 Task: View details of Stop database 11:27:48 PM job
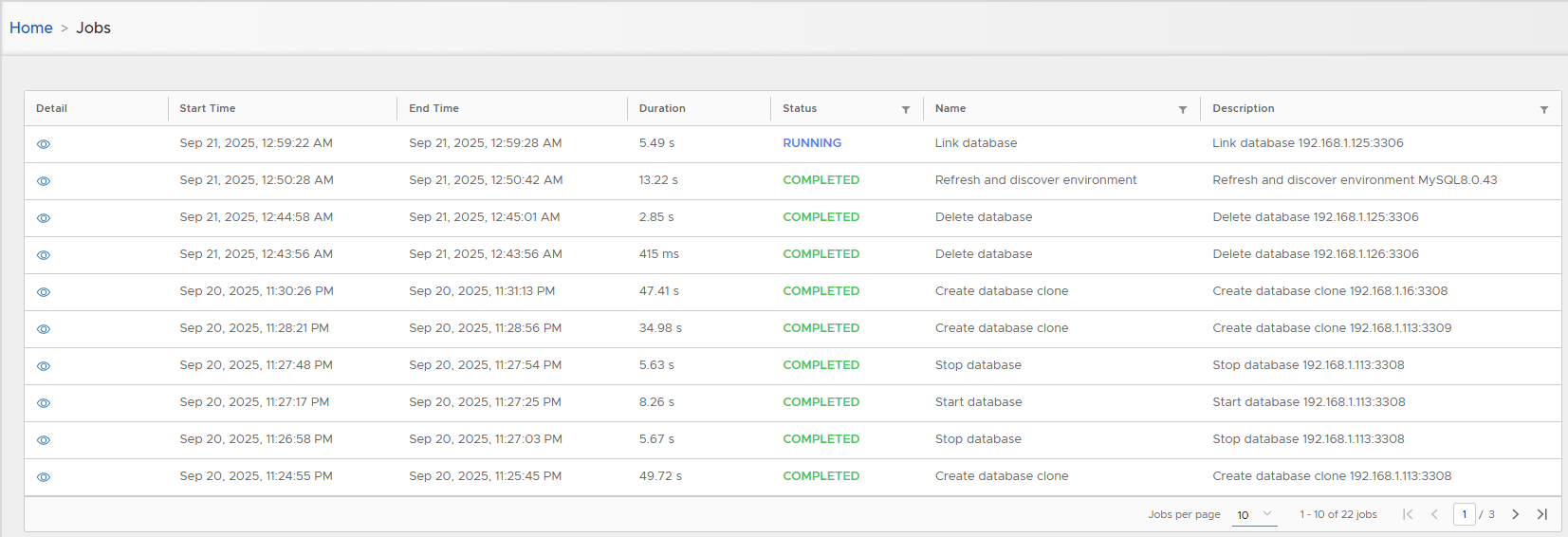[x=44, y=366]
